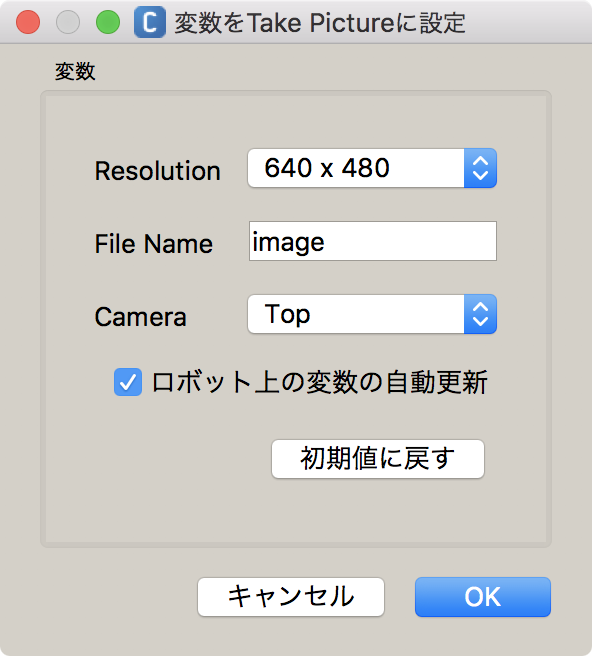Click the Resolution label
592x656 pixels.
(158, 171)
